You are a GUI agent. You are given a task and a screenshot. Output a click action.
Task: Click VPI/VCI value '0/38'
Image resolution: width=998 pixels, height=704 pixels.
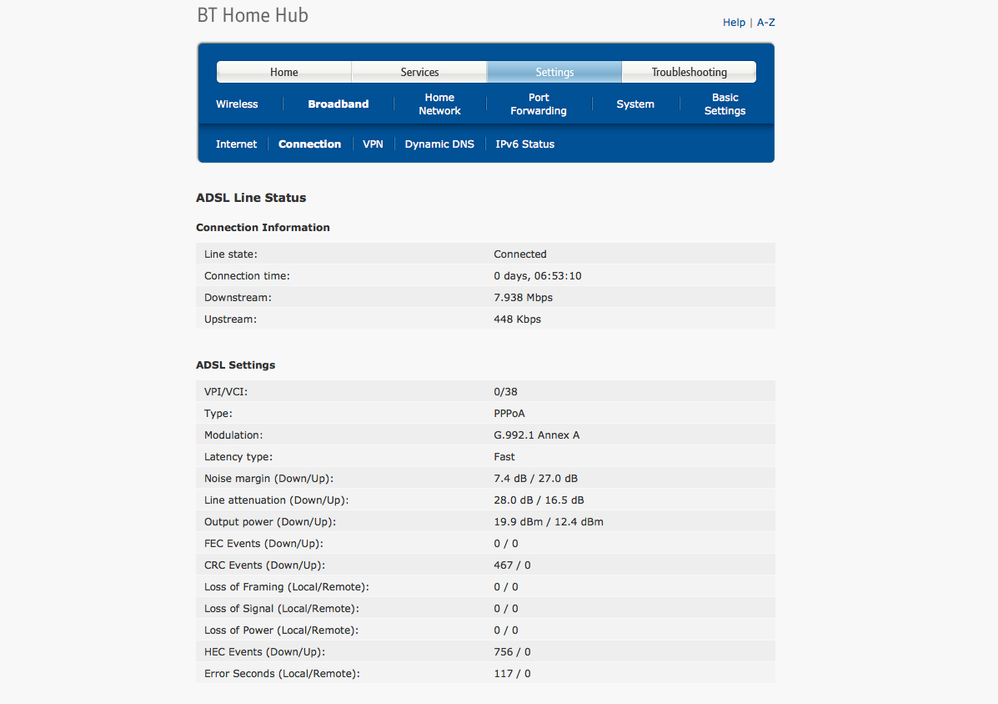(505, 391)
